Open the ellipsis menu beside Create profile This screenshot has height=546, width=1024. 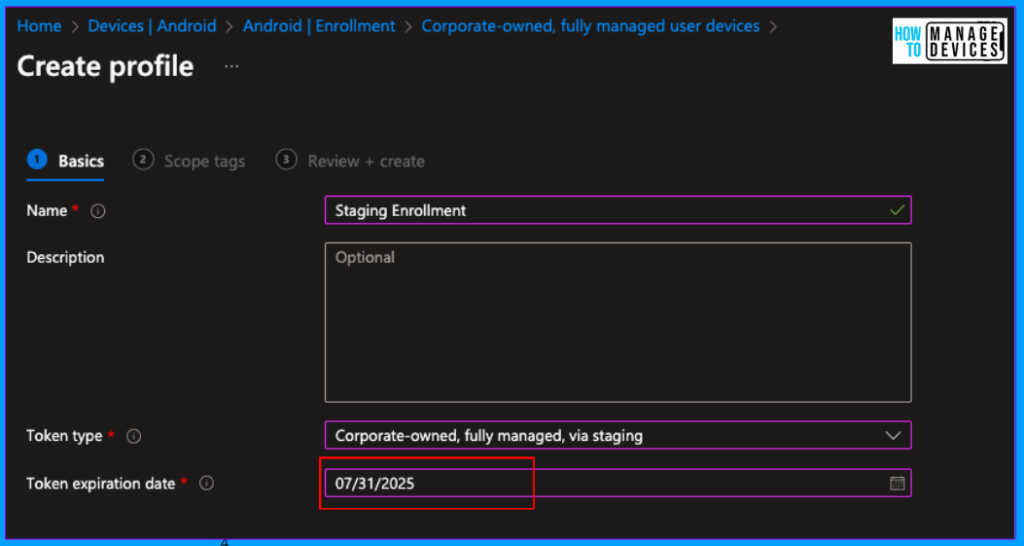232,67
